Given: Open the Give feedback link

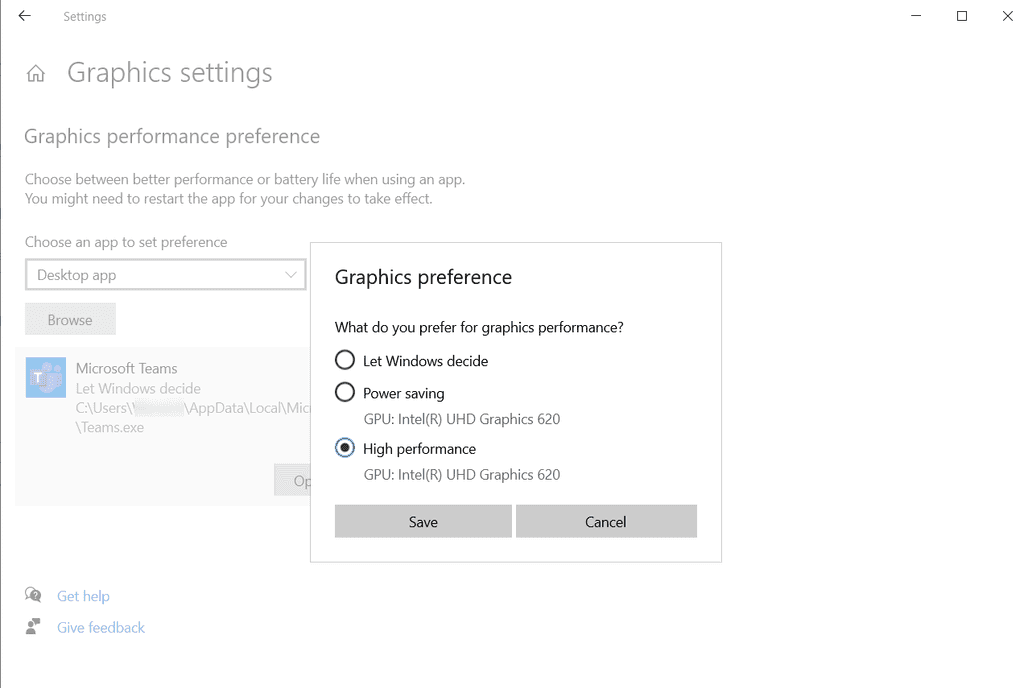Looking at the screenshot, I should (x=100, y=627).
